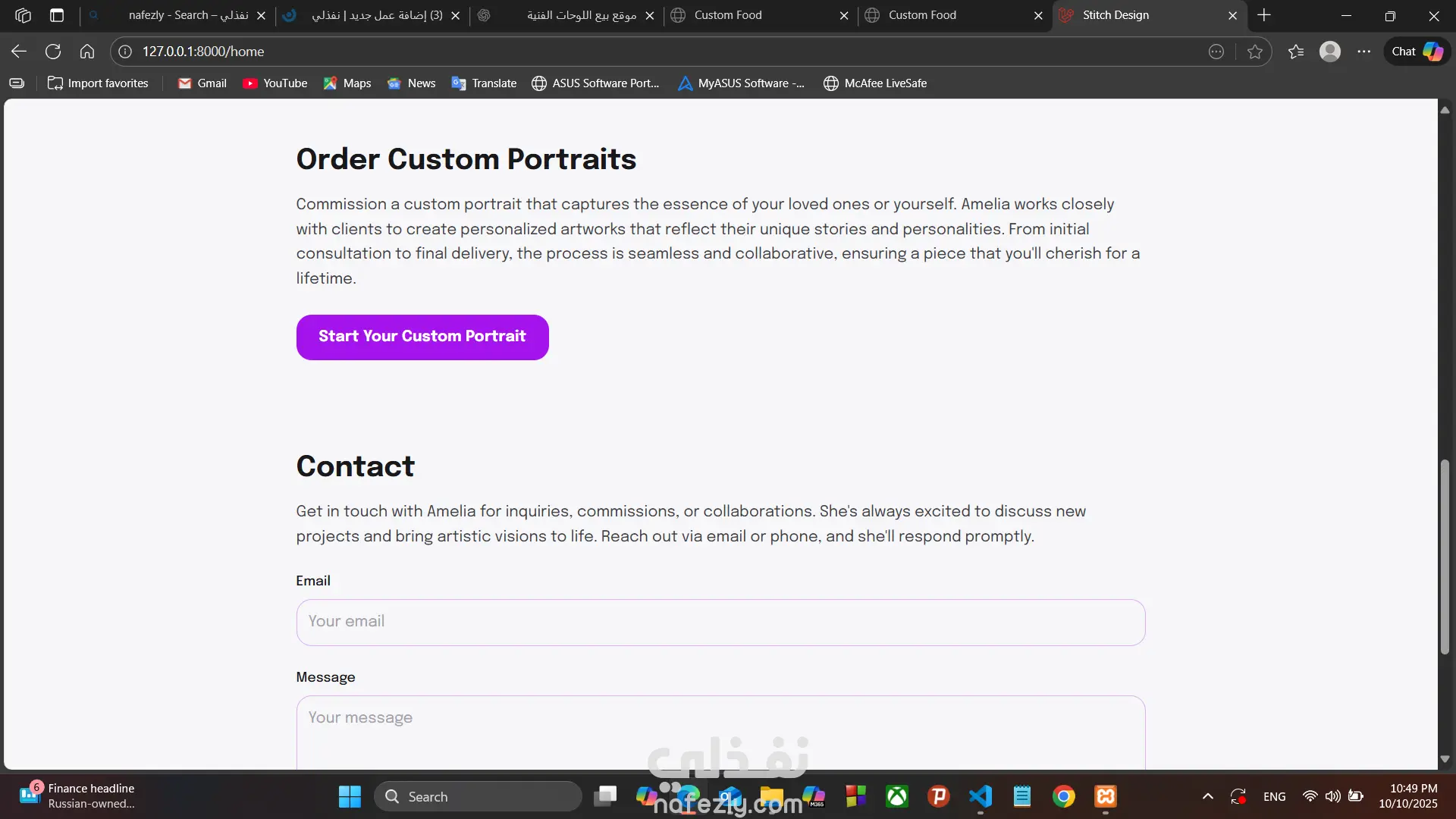Screen dimensions: 1456x819
Task: Show hidden system tray icons
Action: pos(1208,796)
